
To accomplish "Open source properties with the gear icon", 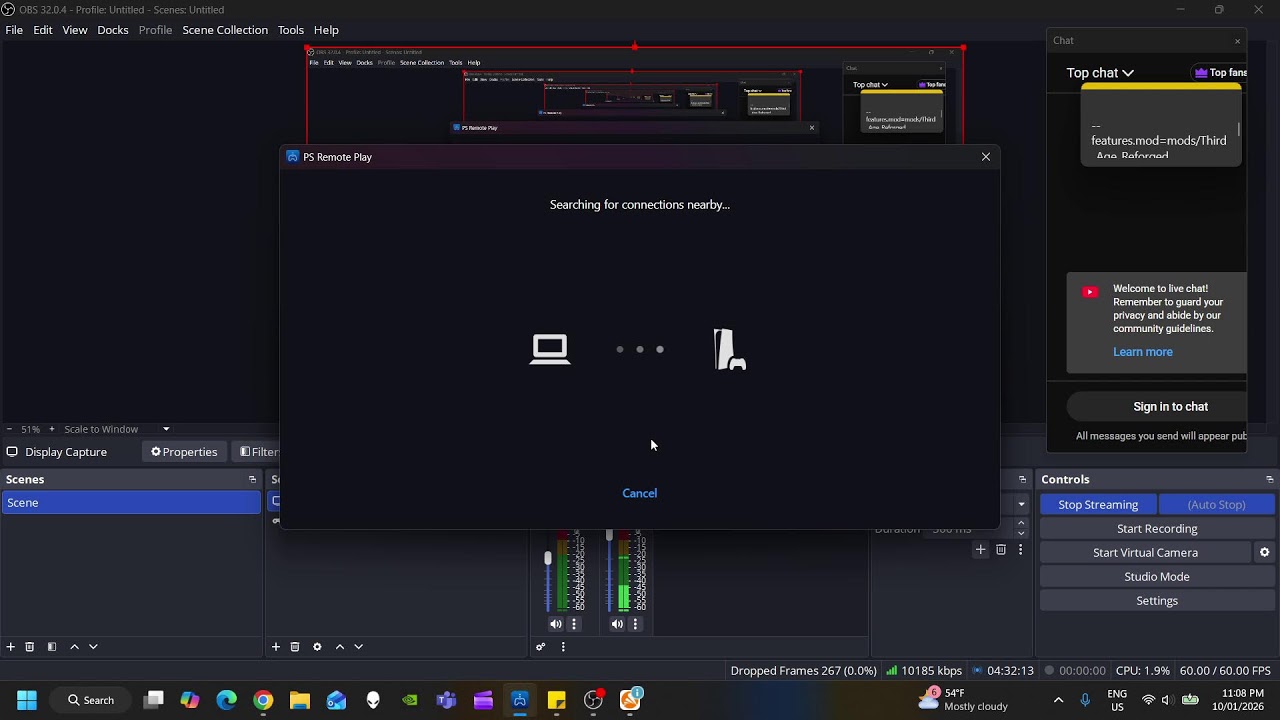I will tap(317, 647).
